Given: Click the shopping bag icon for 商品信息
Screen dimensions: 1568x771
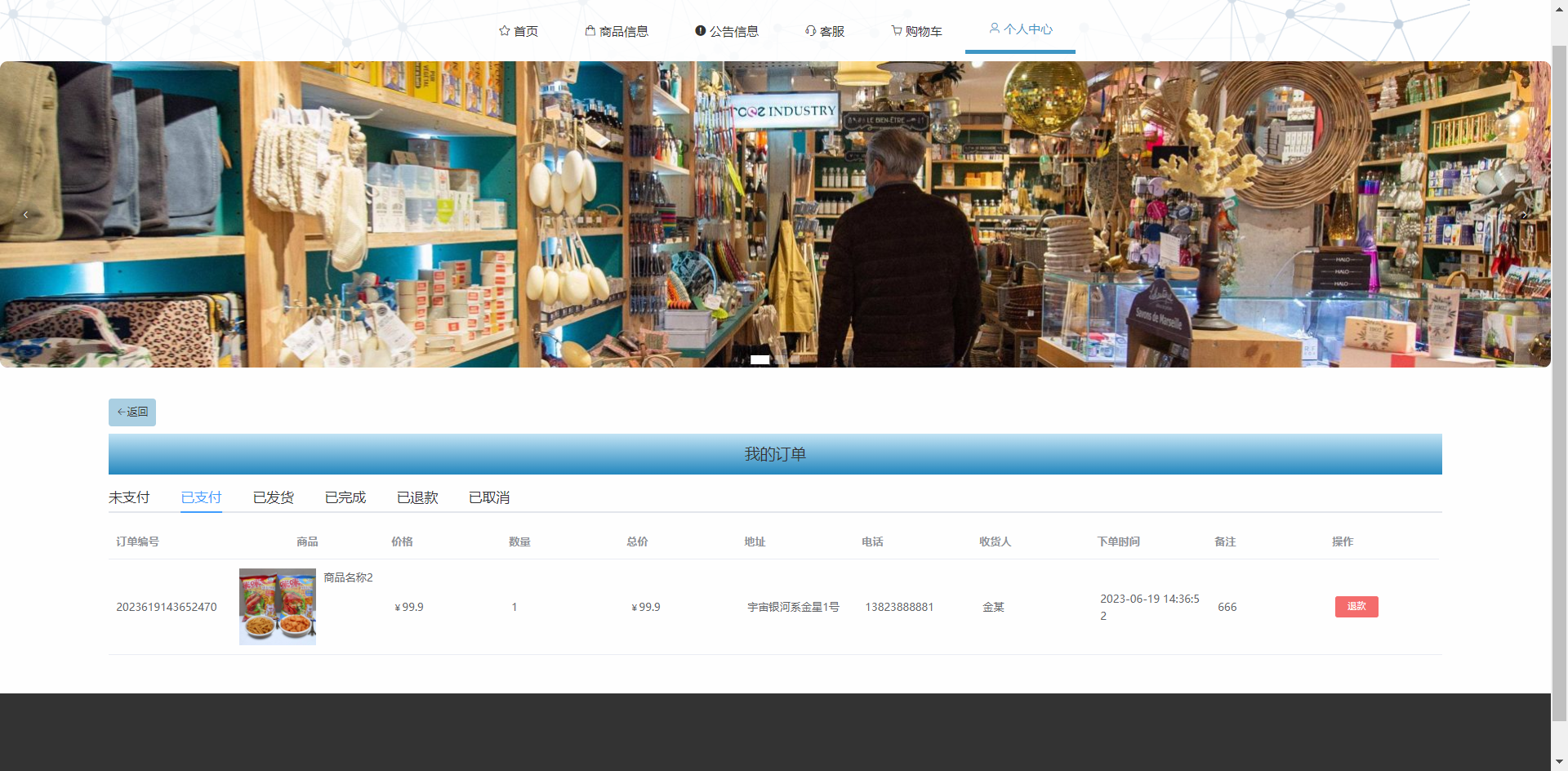Looking at the screenshot, I should [590, 31].
